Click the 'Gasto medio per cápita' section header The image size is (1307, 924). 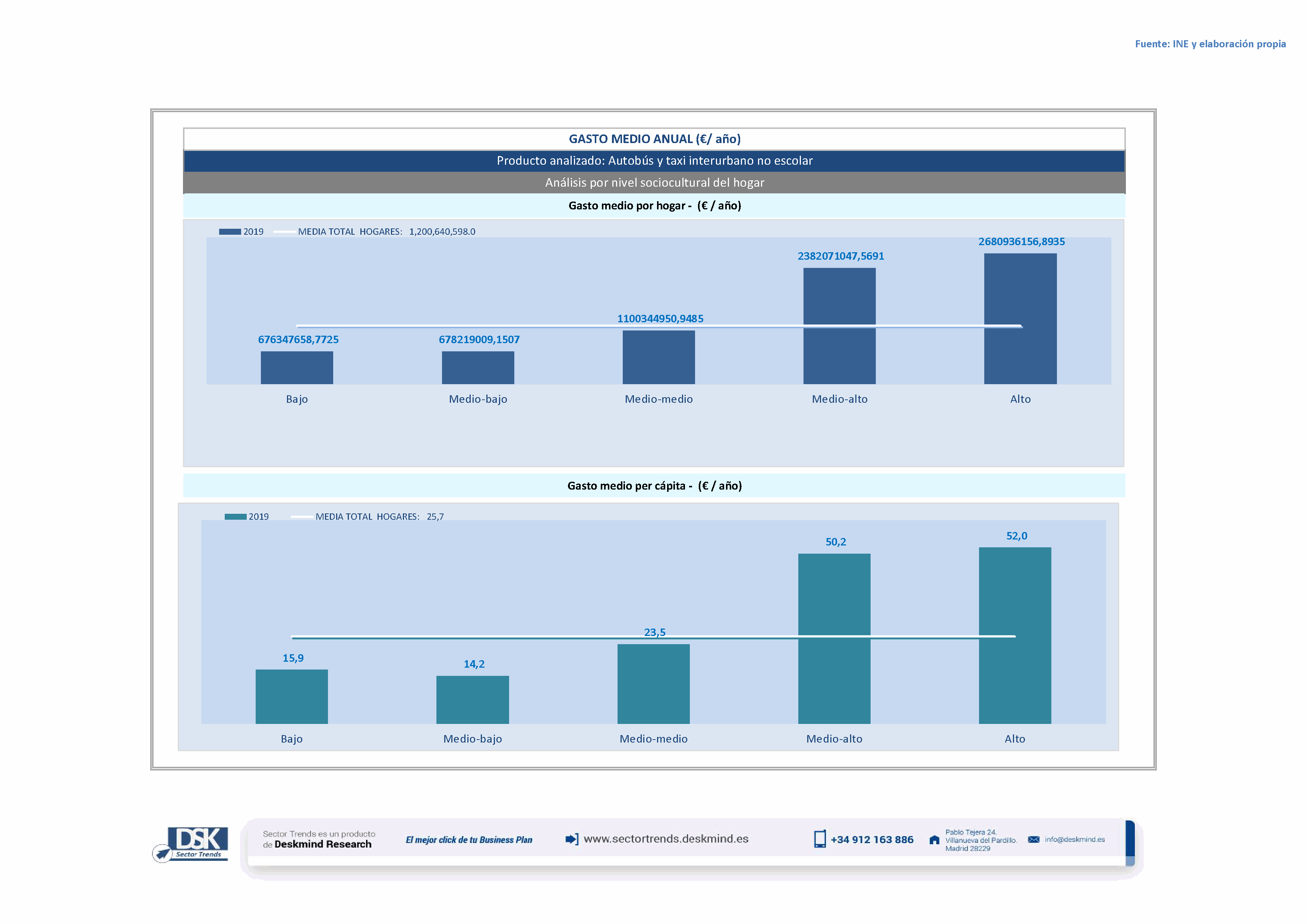click(x=654, y=486)
